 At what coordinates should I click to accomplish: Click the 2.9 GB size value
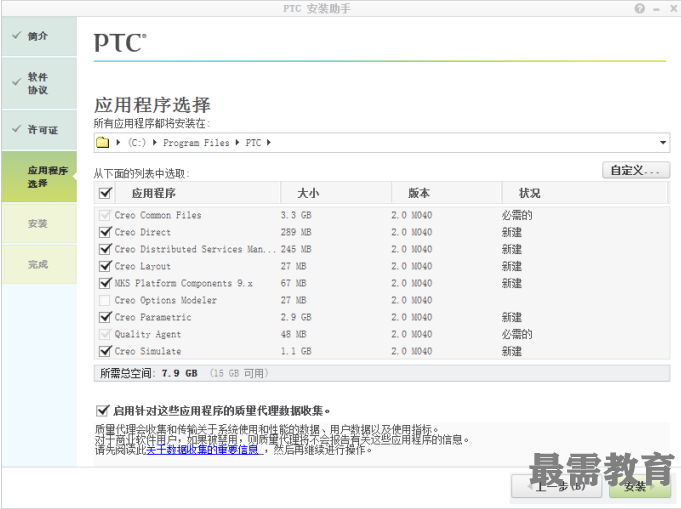[x=296, y=317]
